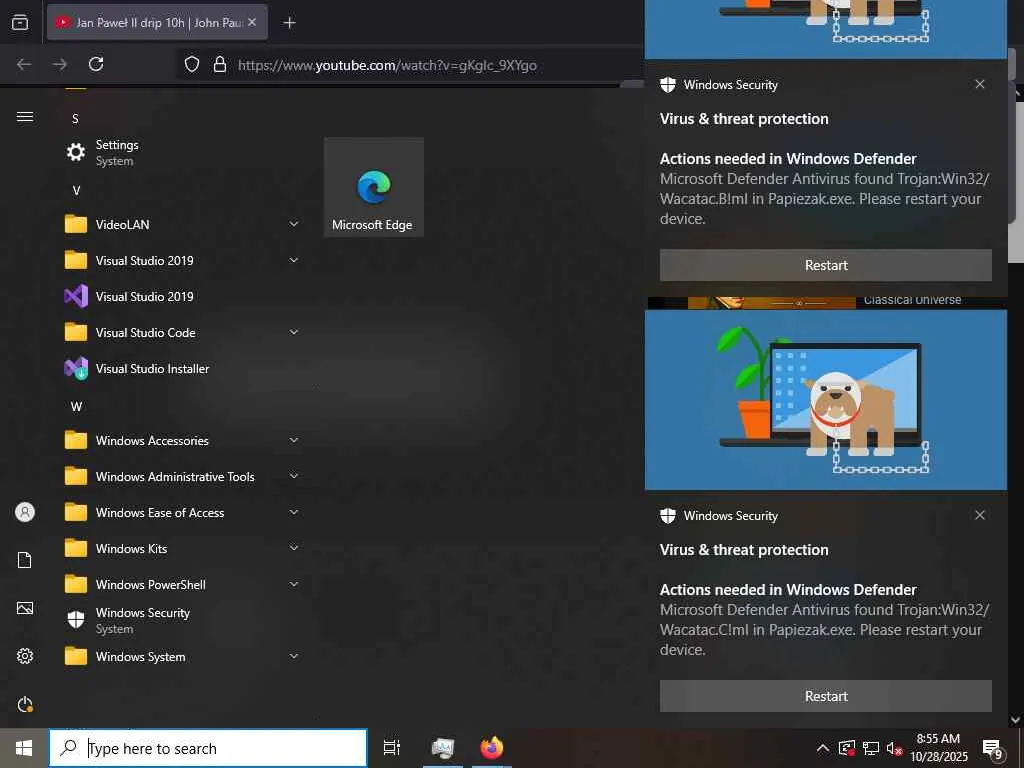This screenshot has width=1024, height=768.
Task: Open the tracking protection shield icon
Action: pyautogui.click(x=191, y=64)
